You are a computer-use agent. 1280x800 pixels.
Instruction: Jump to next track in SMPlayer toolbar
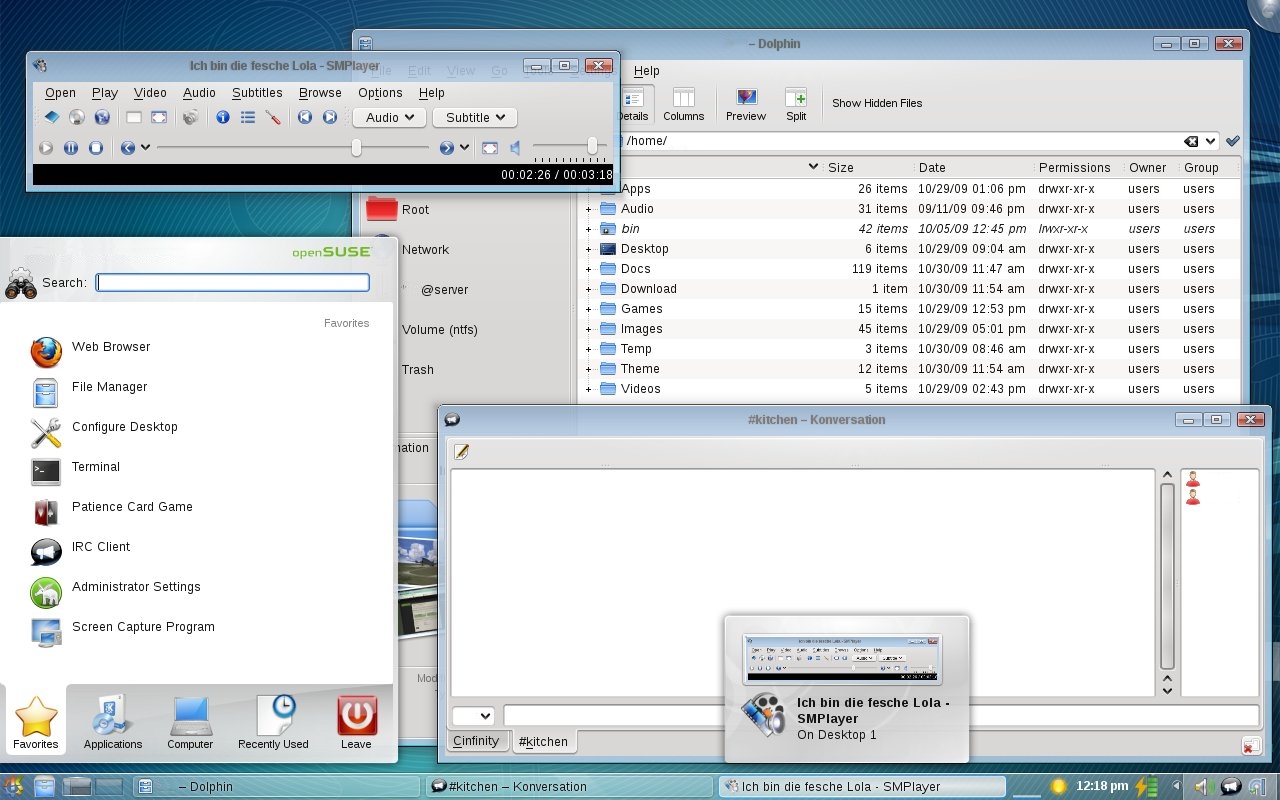(x=330, y=118)
